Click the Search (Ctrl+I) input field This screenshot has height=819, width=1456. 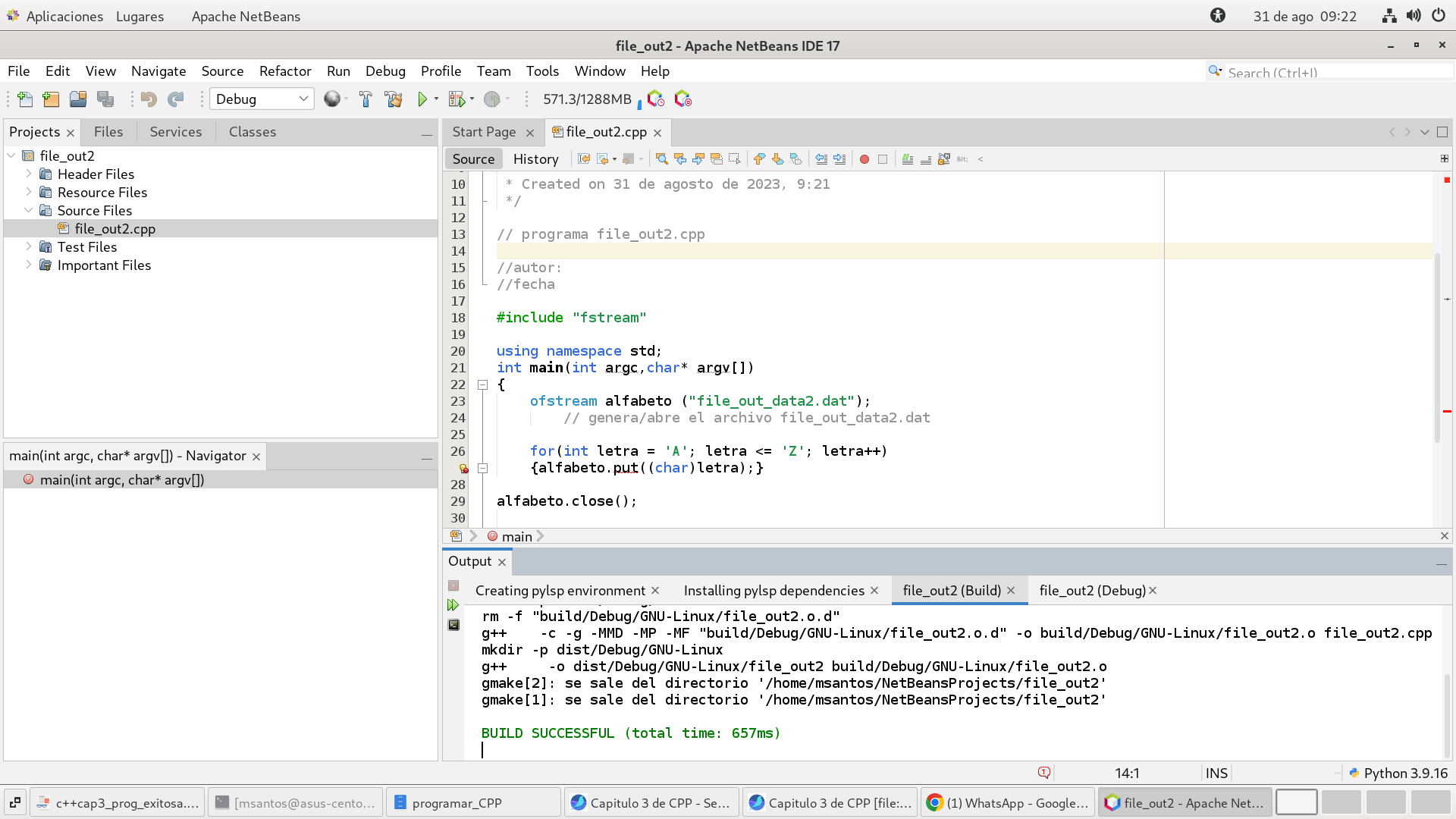click(x=1335, y=73)
